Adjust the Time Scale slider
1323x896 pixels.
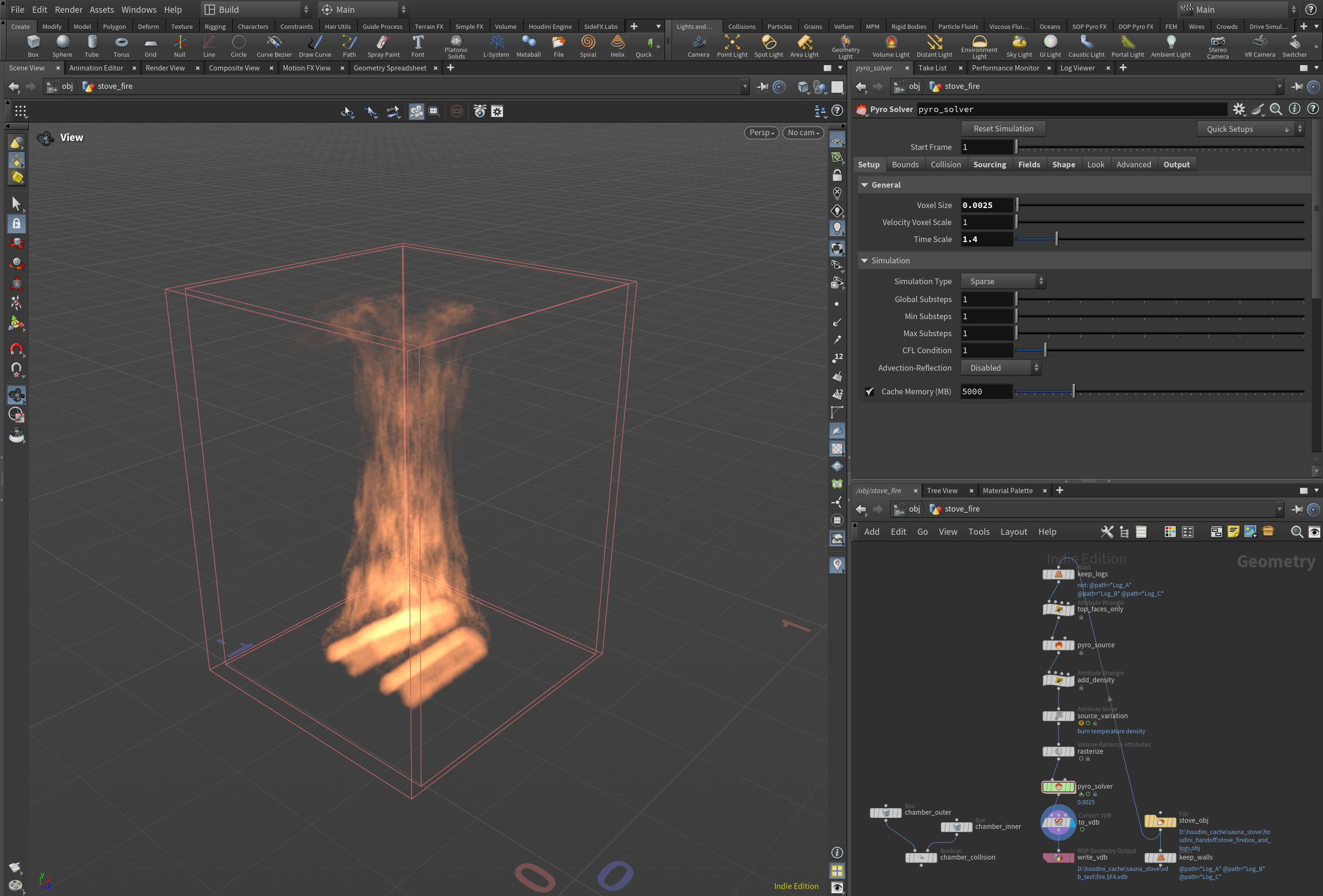[1160, 240]
